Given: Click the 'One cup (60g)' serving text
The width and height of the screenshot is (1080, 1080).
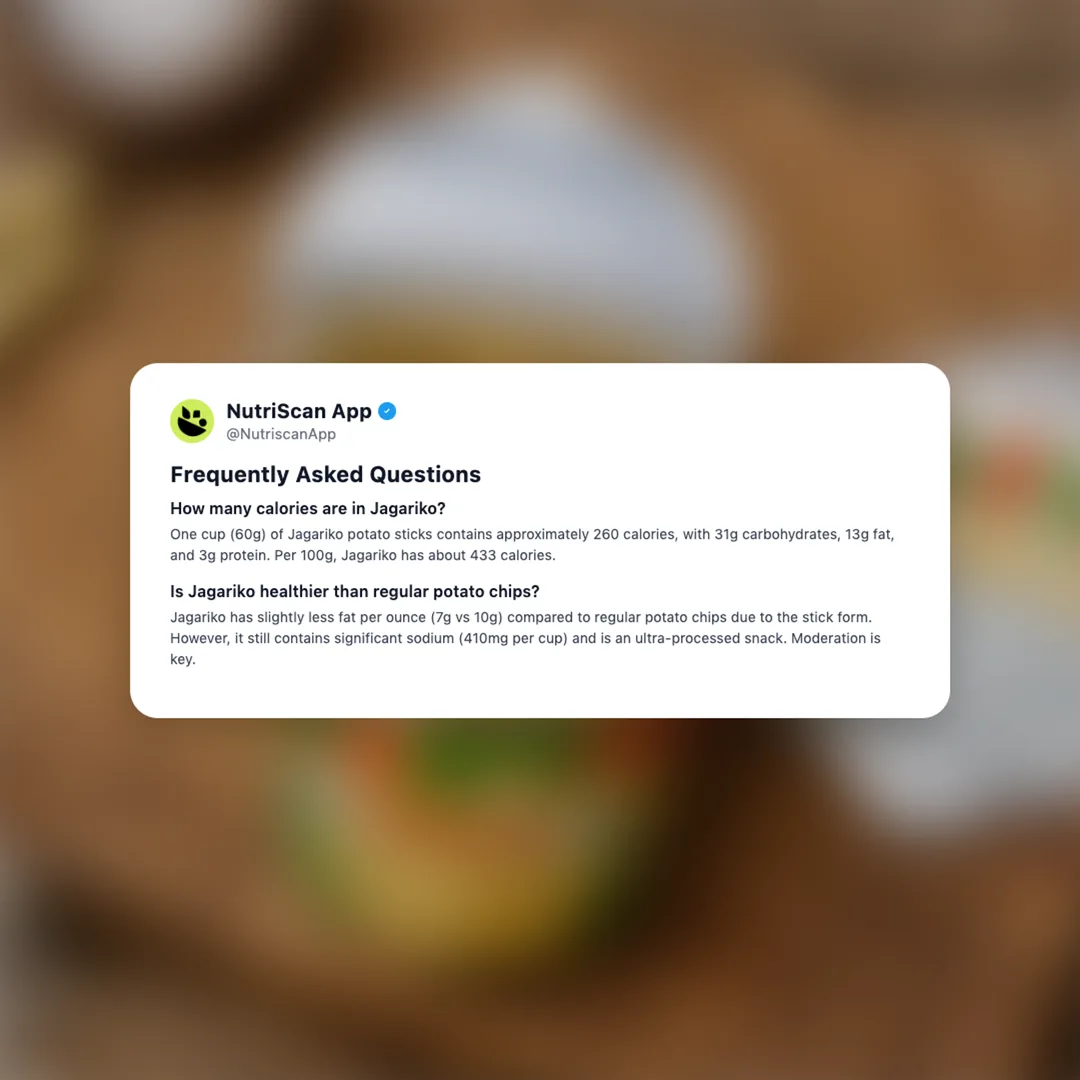Looking at the screenshot, I should [x=218, y=534].
